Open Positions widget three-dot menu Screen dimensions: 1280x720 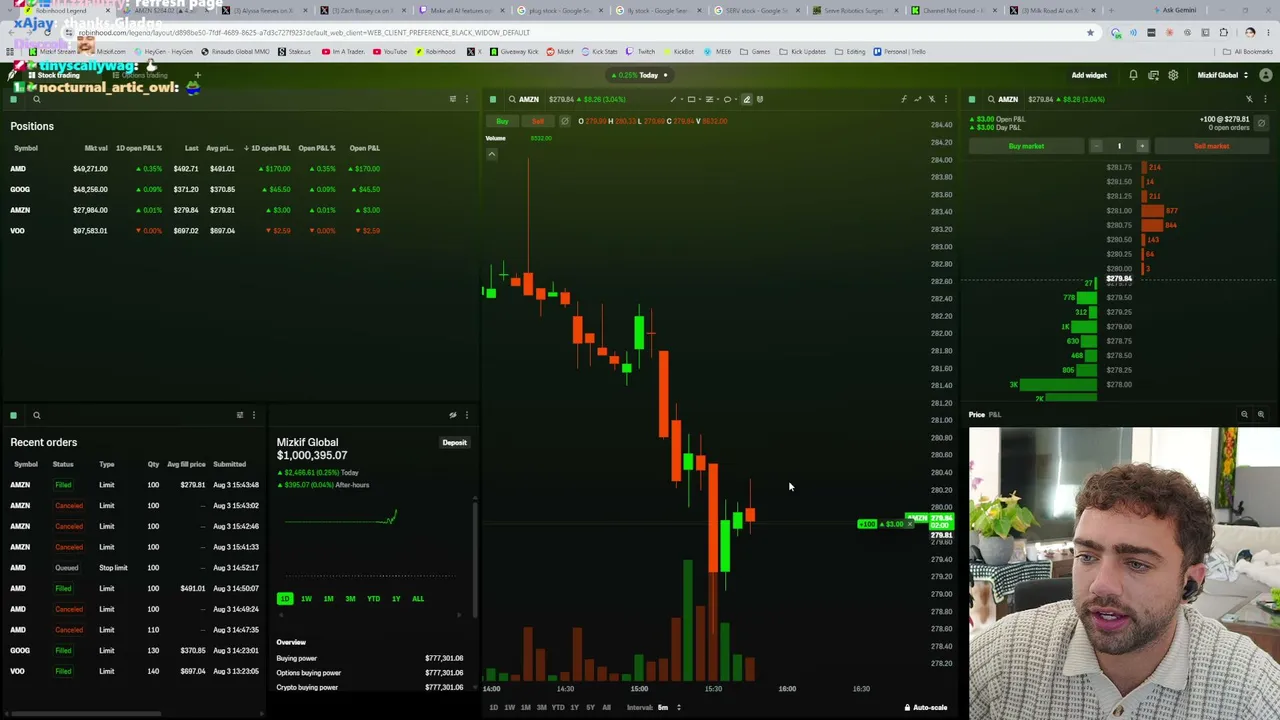pyautogui.click(x=466, y=99)
